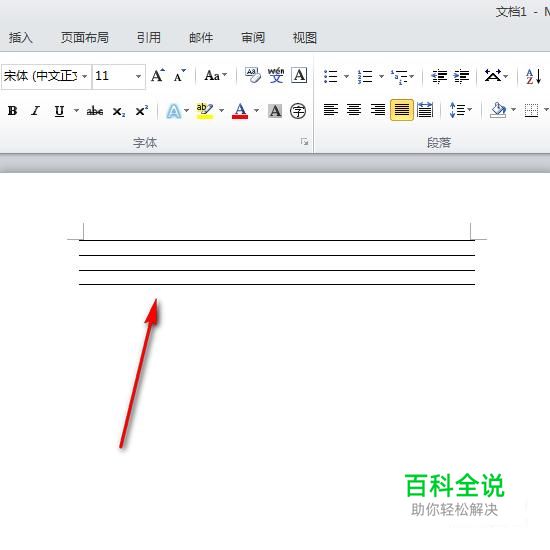The height and width of the screenshot is (550, 550).
Task: Open the 视图 tab
Action: pyautogui.click(x=304, y=38)
